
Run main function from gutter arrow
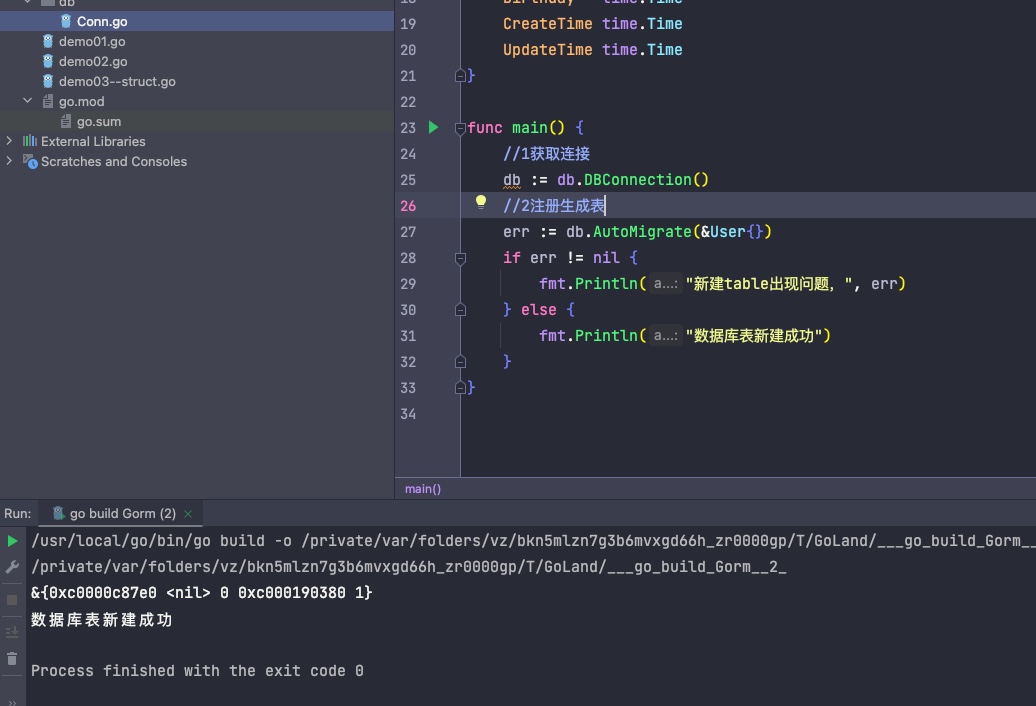tap(433, 127)
